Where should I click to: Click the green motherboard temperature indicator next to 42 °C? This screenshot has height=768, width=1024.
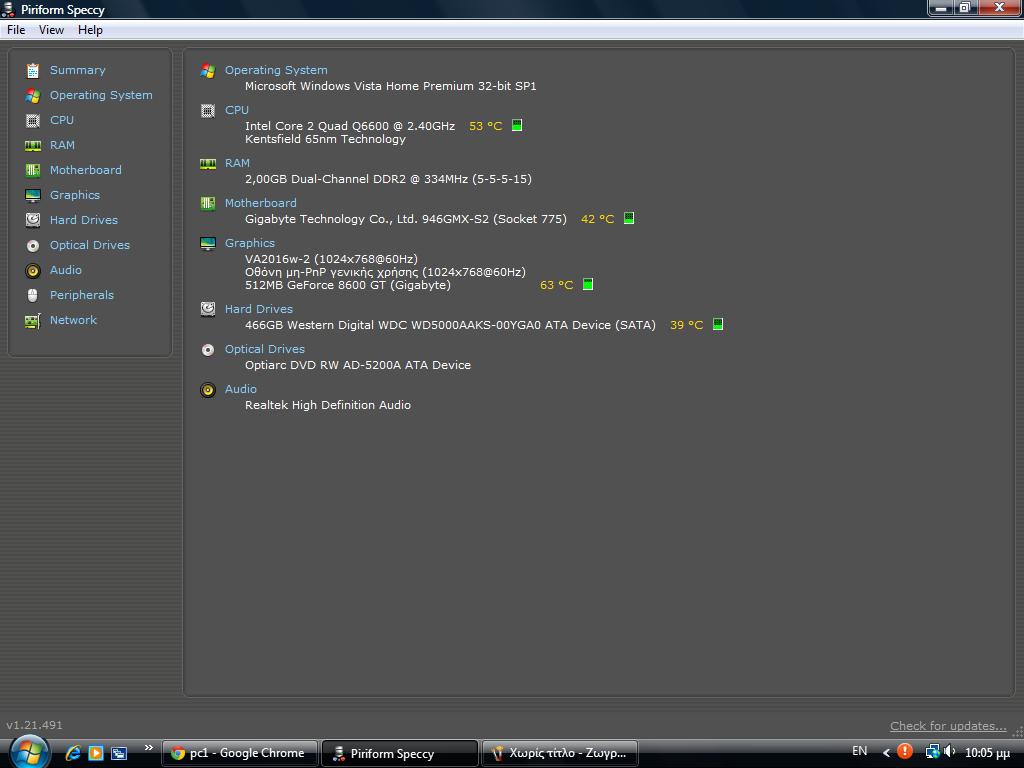(x=629, y=218)
